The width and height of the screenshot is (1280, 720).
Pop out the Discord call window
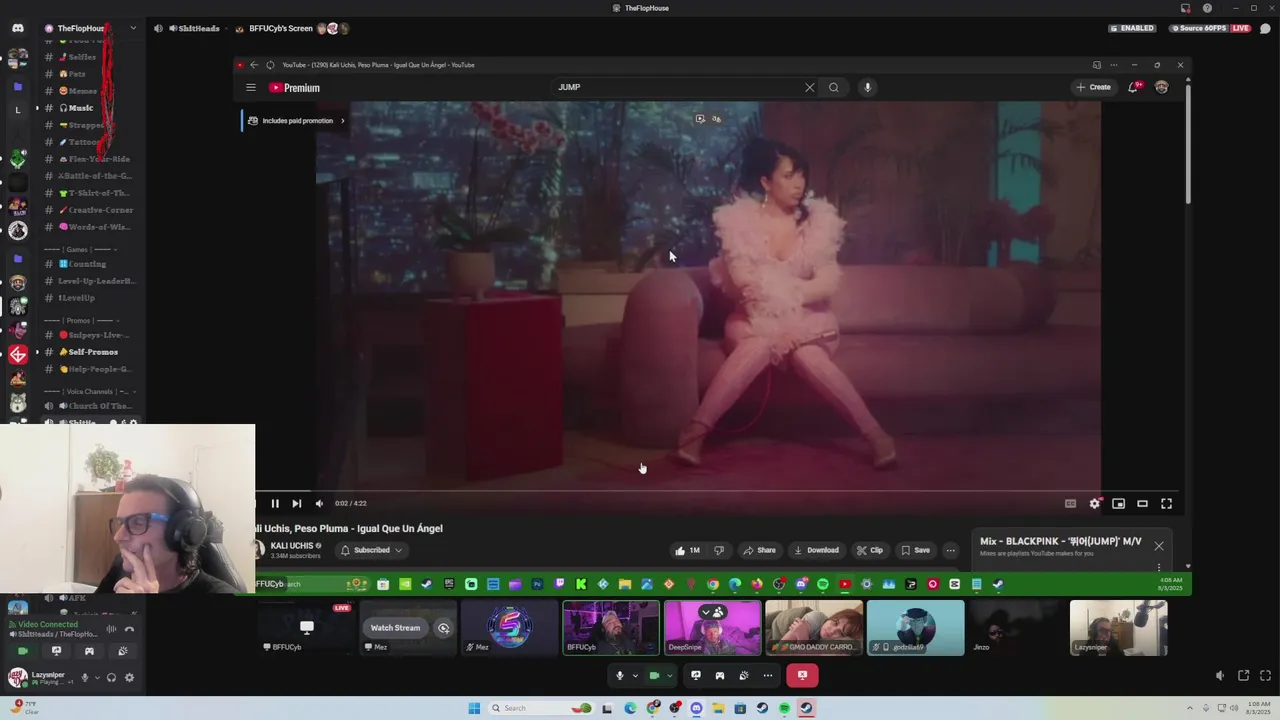click(1243, 676)
